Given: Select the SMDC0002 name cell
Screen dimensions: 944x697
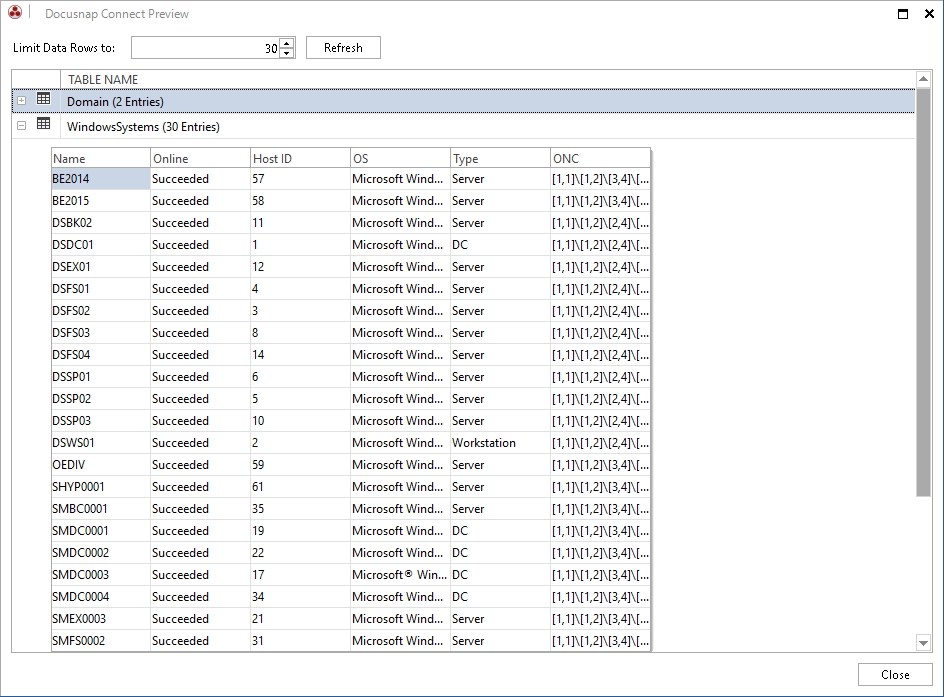Looking at the screenshot, I should [x=101, y=553].
